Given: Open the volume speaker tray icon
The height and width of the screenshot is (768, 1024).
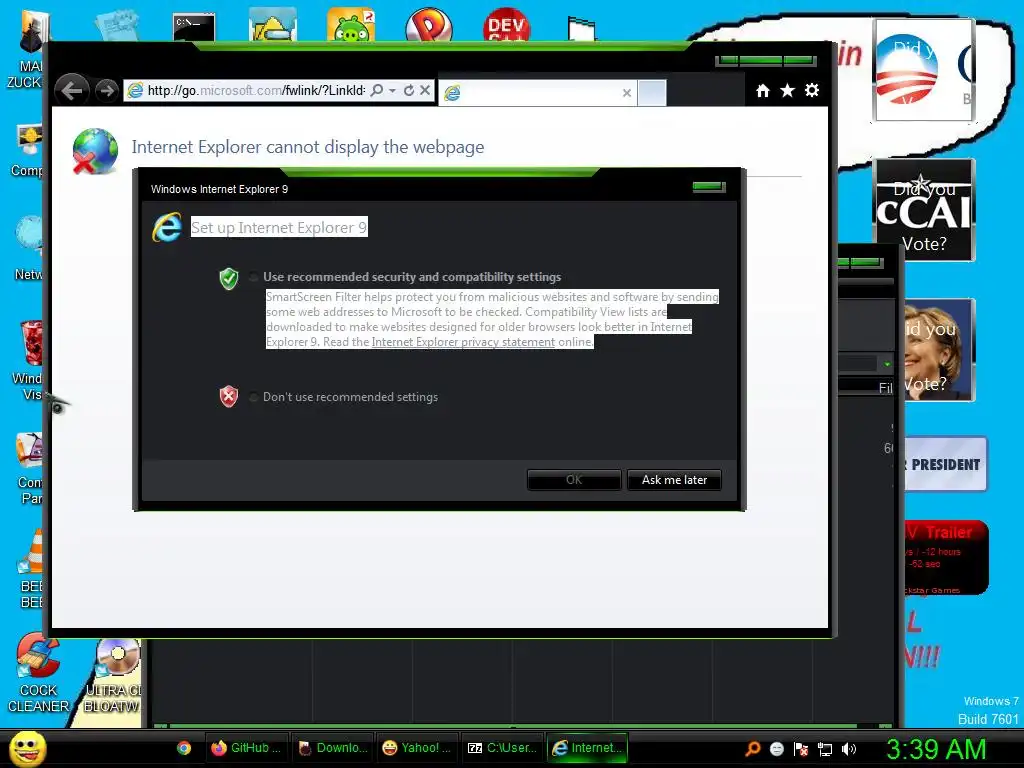Looking at the screenshot, I should [x=849, y=749].
